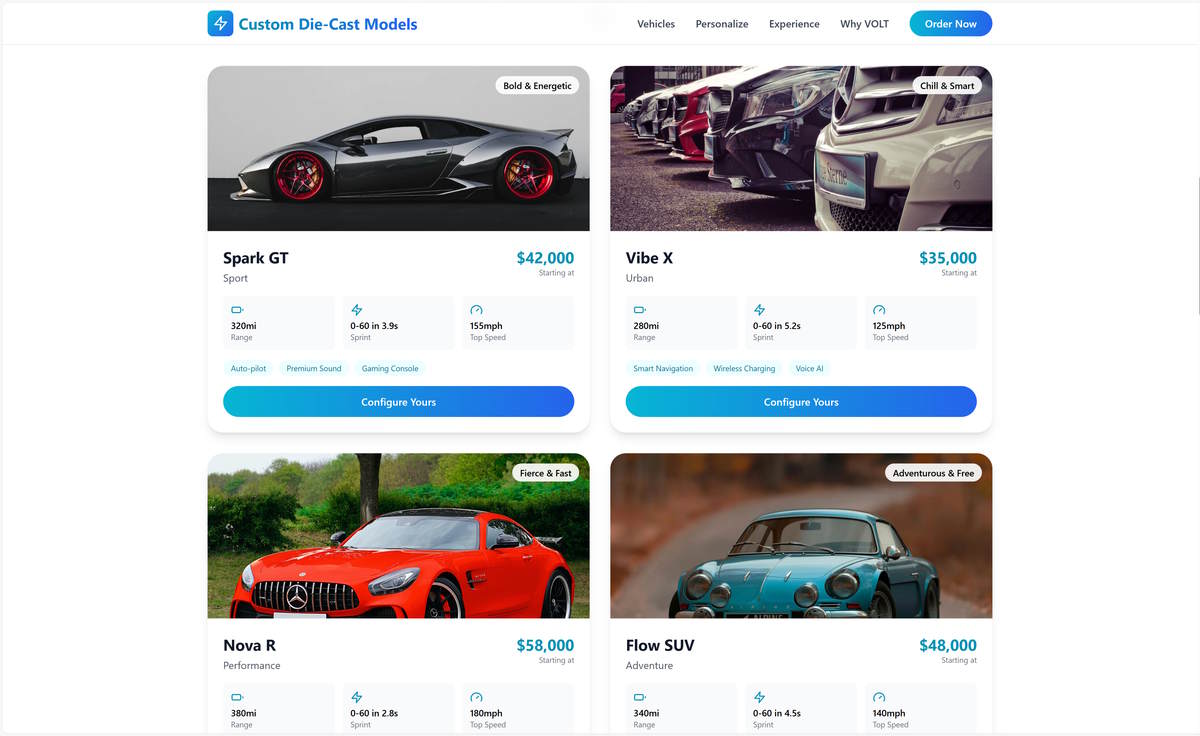
Task: Configure Yours for Vibe X
Action: click(x=801, y=402)
